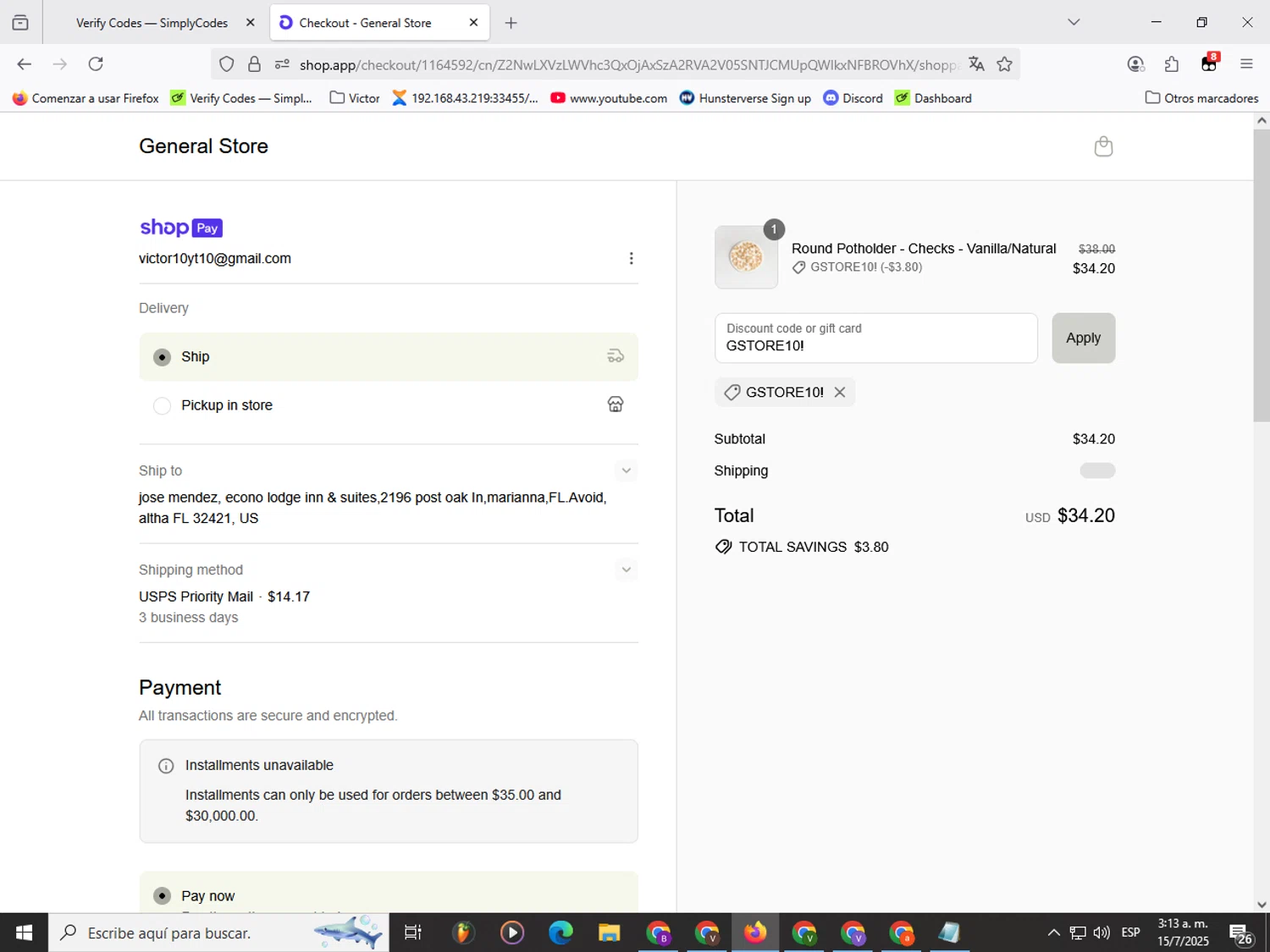The width and height of the screenshot is (1270, 952).
Task: Click the General Store header title
Action: (x=203, y=146)
